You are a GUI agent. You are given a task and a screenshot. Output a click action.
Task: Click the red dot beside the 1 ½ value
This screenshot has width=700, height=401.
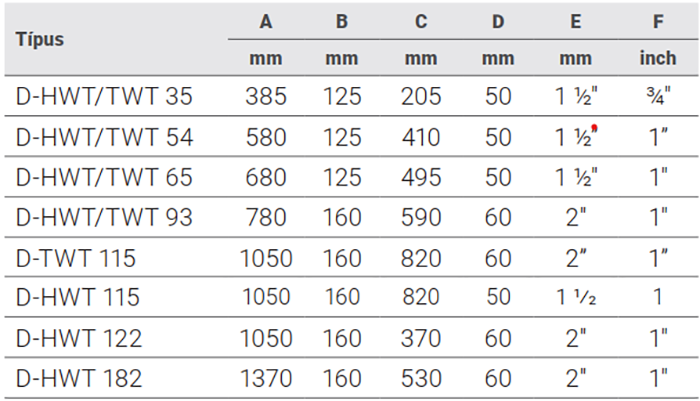595,127
